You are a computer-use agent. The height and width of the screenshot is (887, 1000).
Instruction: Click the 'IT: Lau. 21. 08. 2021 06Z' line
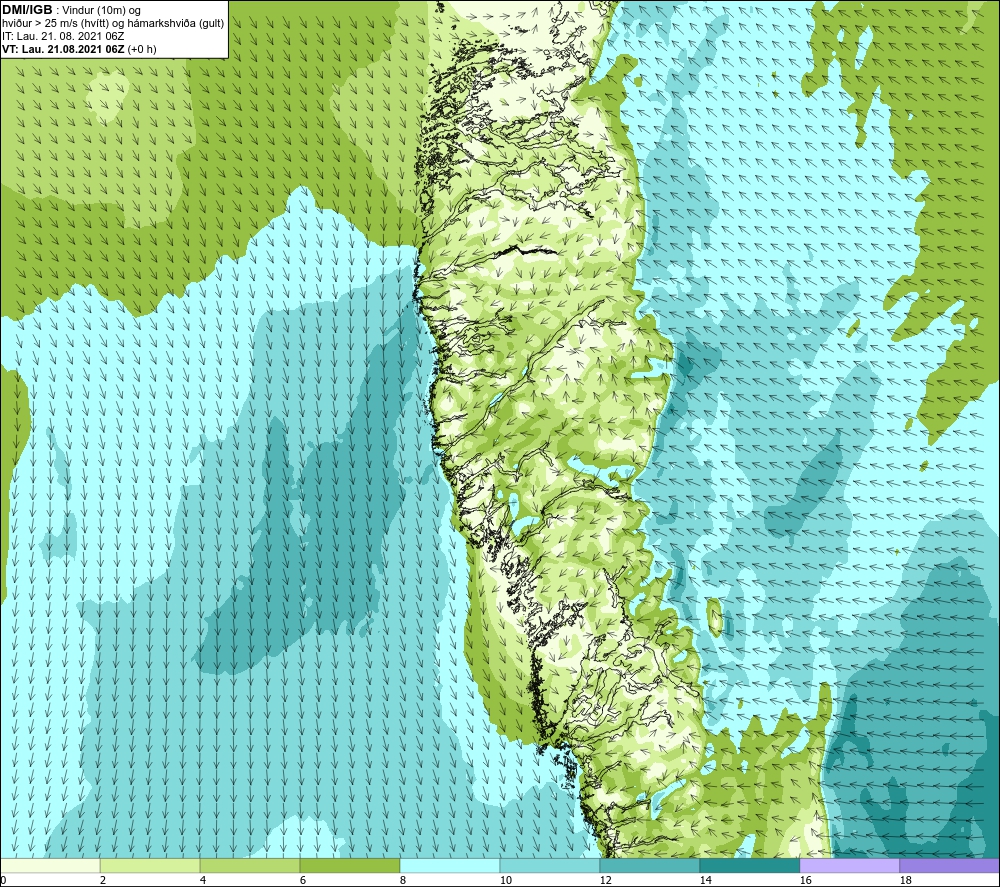pyautogui.click(x=63, y=36)
